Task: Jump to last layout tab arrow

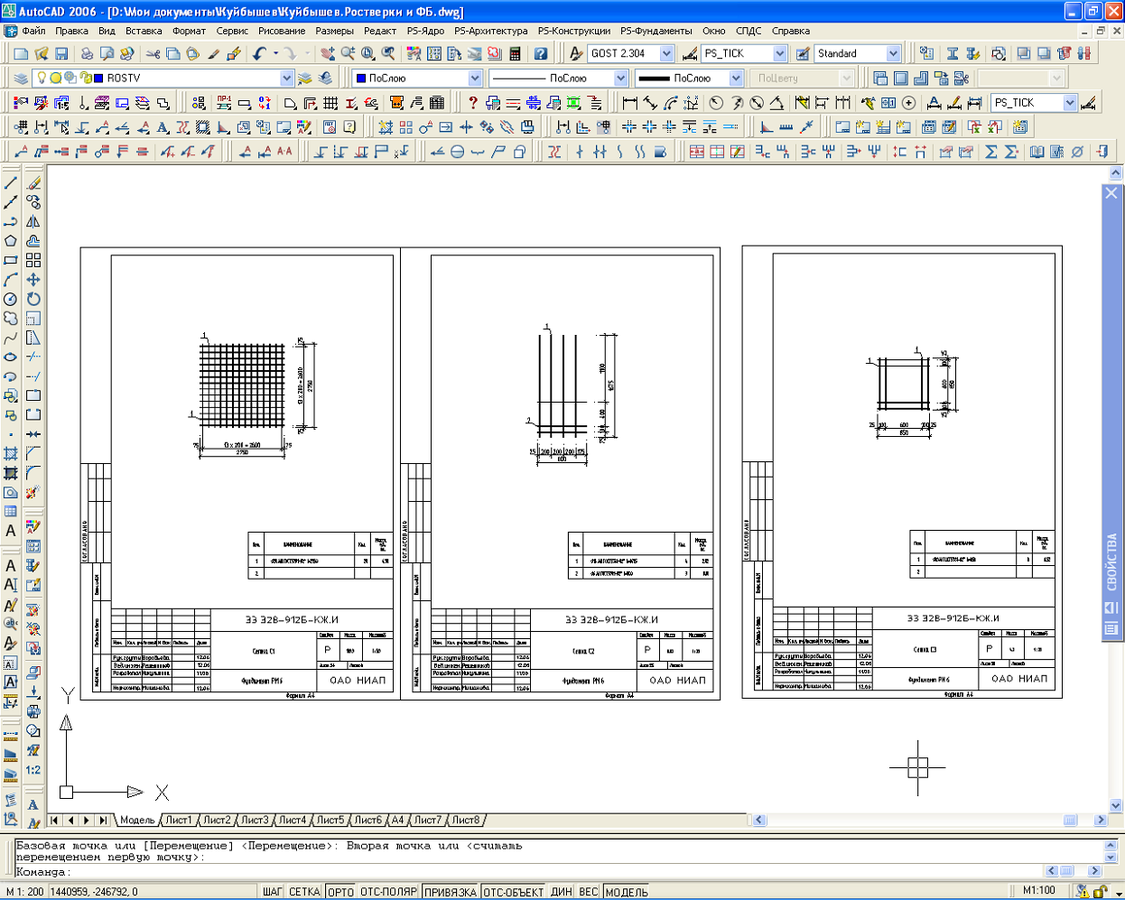Action: (x=103, y=820)
